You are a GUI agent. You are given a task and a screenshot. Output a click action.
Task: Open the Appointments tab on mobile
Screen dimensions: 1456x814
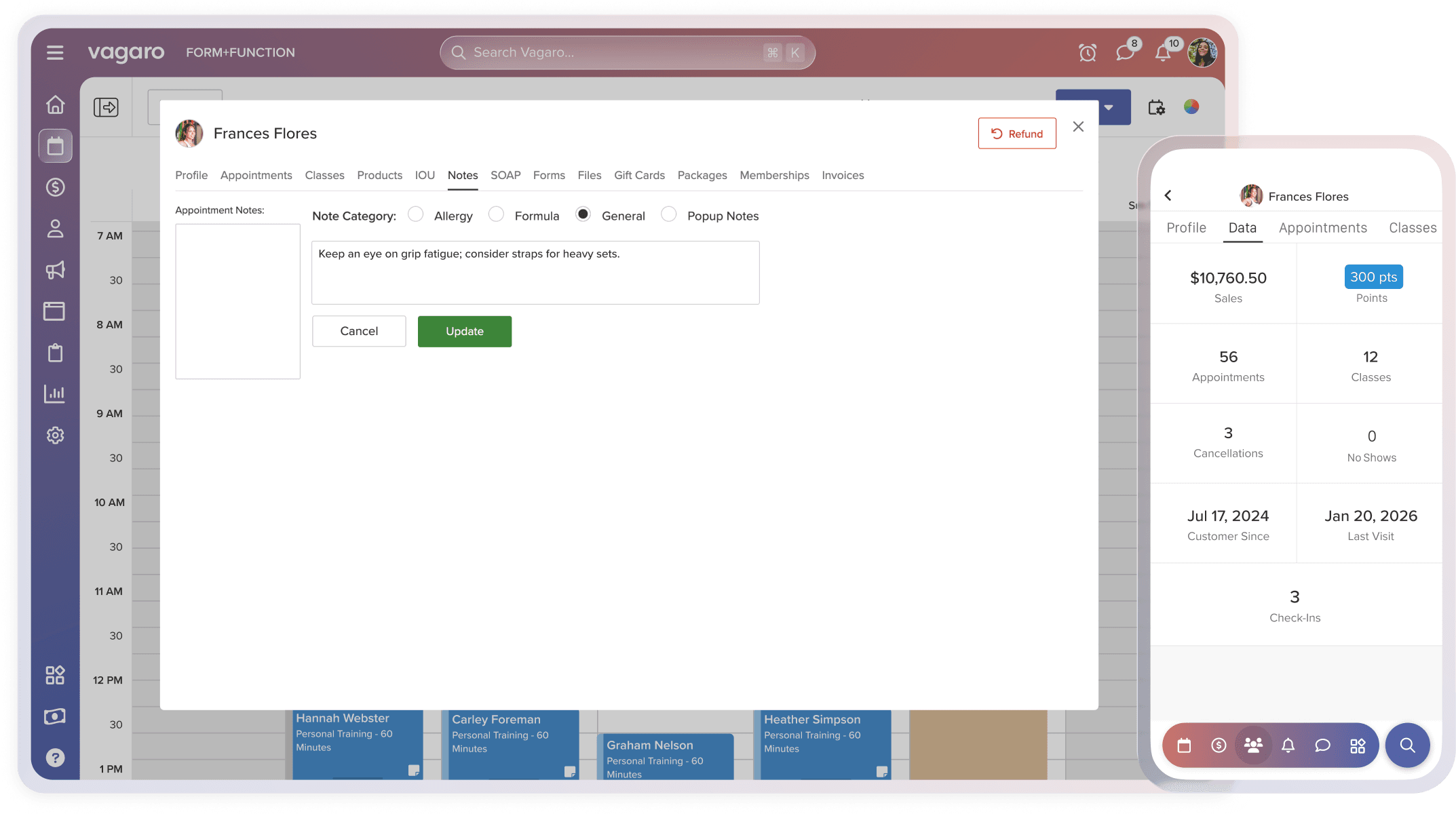pos(1322,228)
